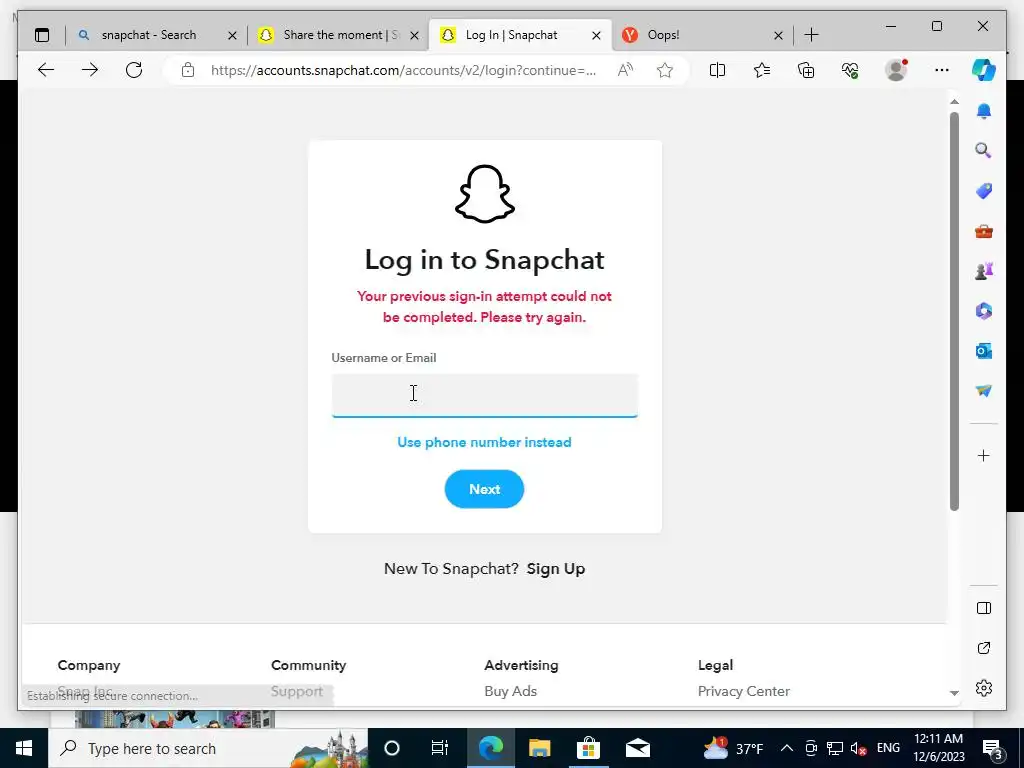Screen dimensions: 1024x768
Task: Focus the Username or Email field
Action: click(485, 395)
